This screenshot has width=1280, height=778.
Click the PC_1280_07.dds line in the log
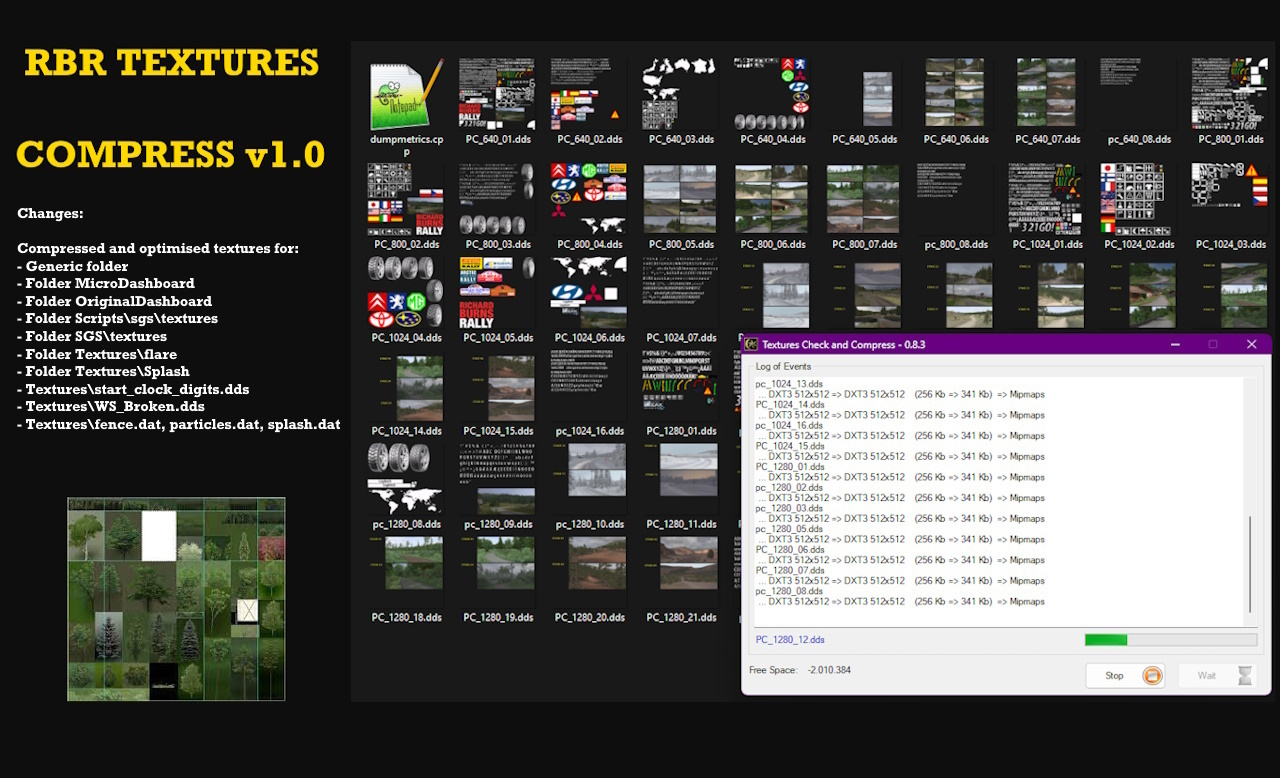point(789,570)
